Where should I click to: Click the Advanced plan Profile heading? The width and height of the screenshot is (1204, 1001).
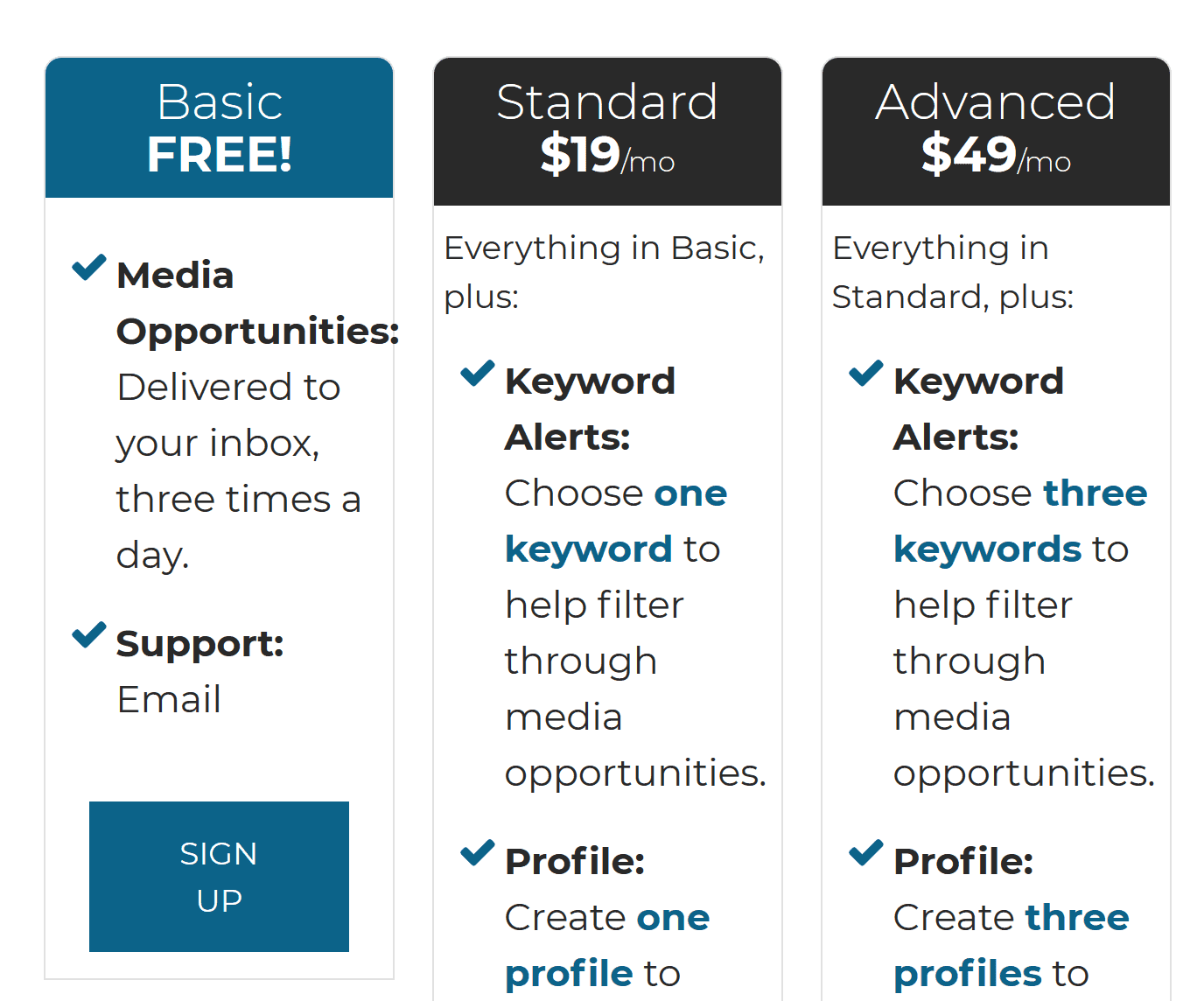point(963,862)
